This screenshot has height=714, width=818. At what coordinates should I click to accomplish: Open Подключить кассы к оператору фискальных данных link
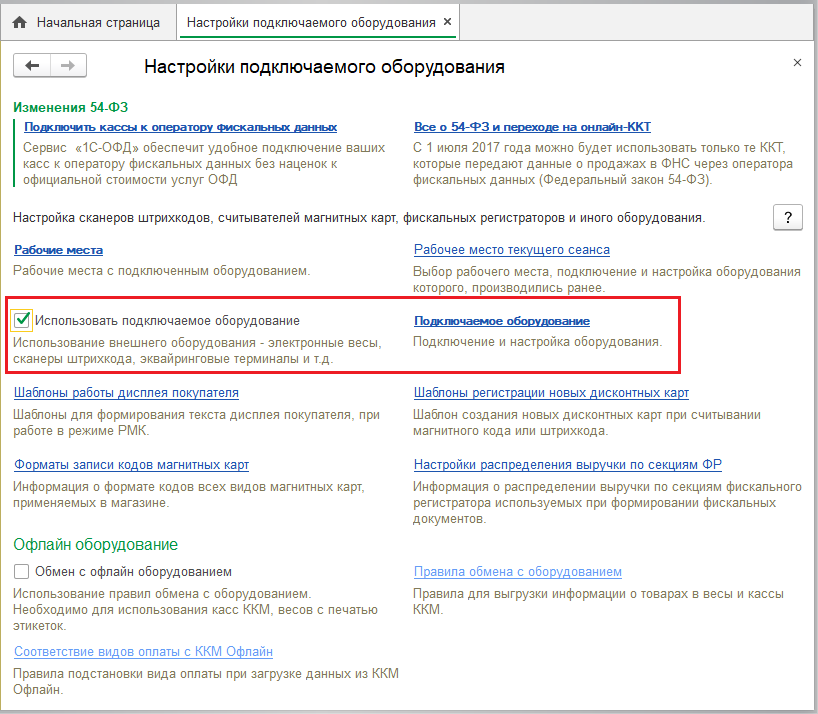coord(180,127)
